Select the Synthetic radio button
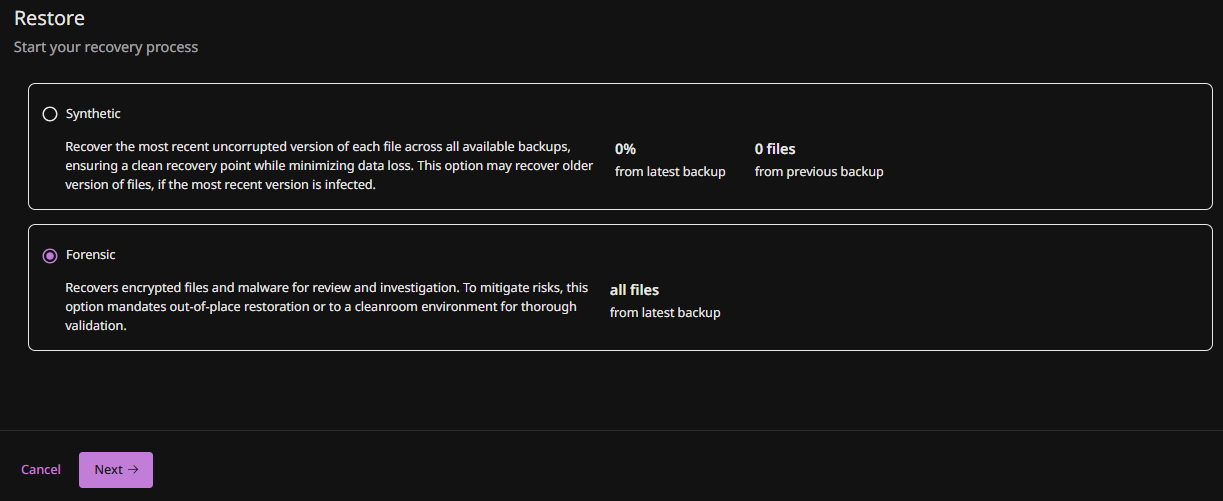This screenshot has height=501, width=1223. (x=50, y=114)
